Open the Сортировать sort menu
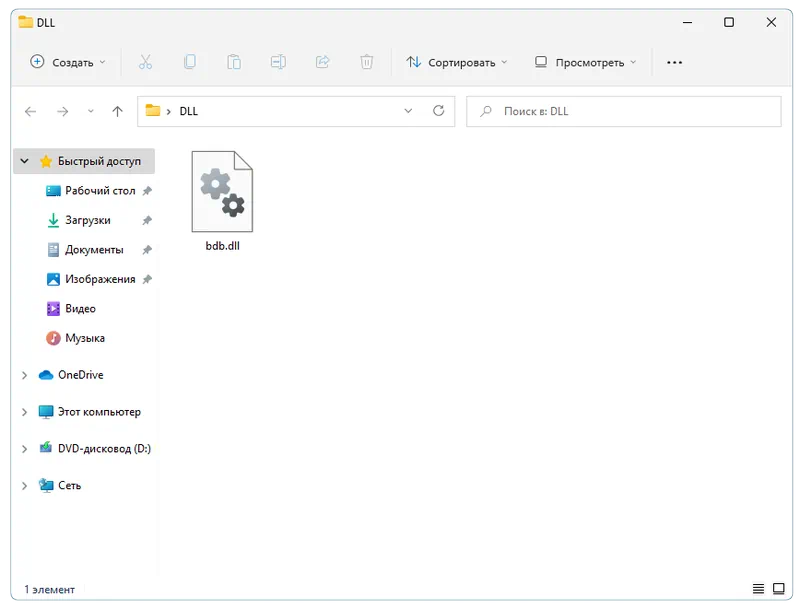Screen dimensions: 800x609 (x=457, y=62)
